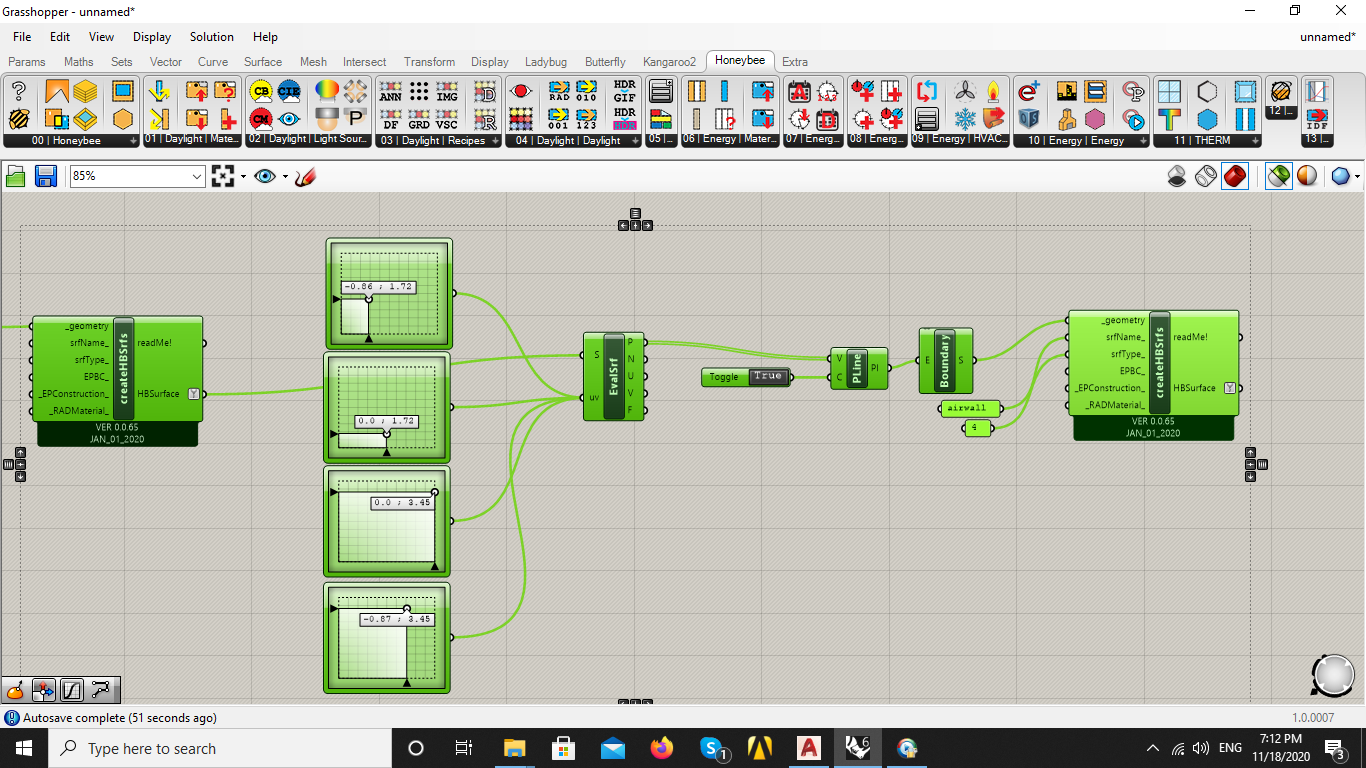Click the flame heating icon

click(993, 92)
